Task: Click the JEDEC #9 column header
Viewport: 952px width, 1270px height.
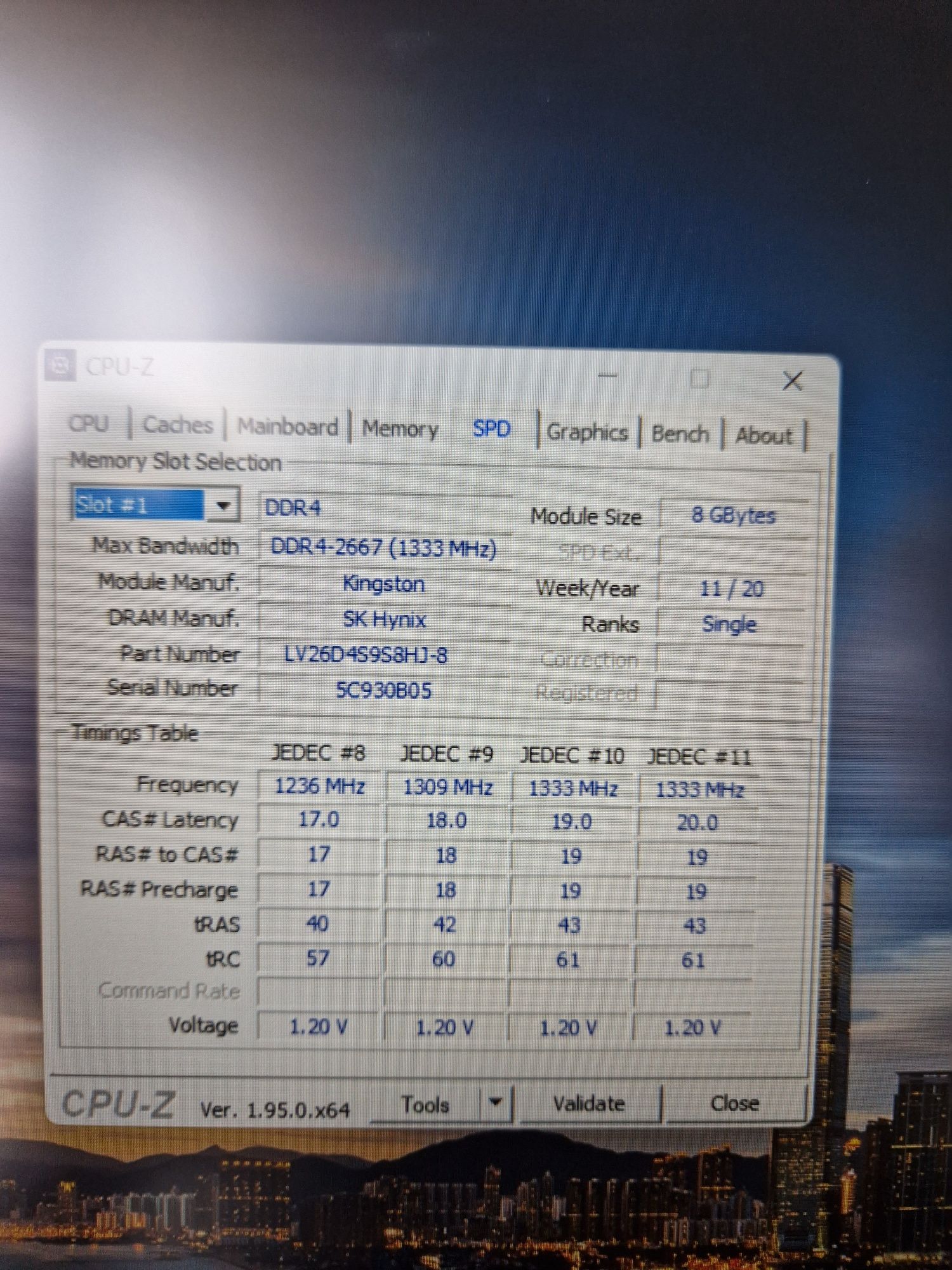Action: [447, 754]
